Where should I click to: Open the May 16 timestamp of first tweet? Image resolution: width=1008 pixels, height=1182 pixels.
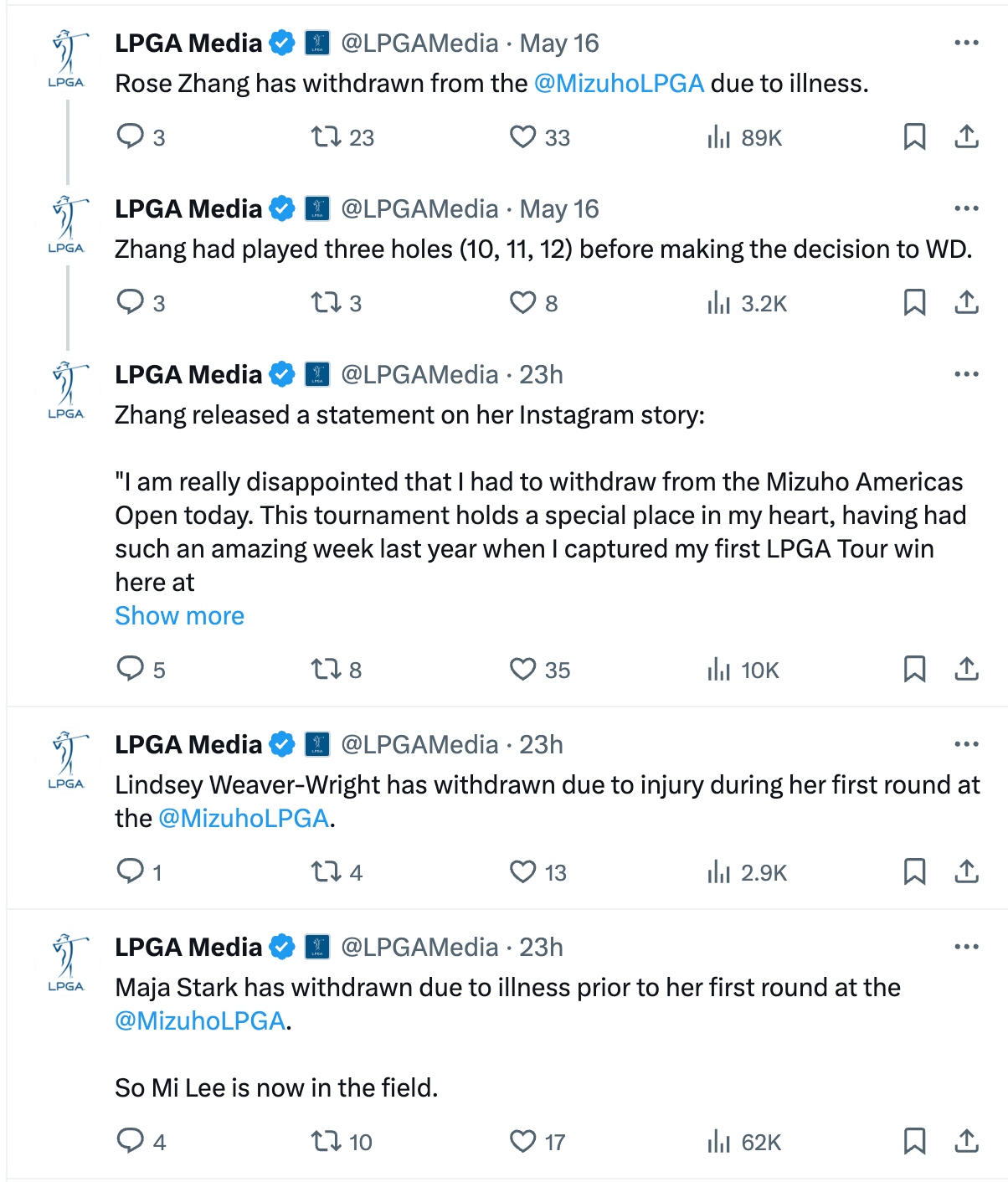pos(559,44)
